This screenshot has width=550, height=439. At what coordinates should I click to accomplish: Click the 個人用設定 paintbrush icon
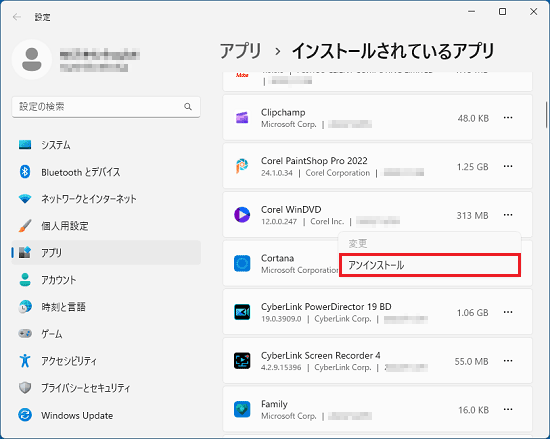click(25, 226)
